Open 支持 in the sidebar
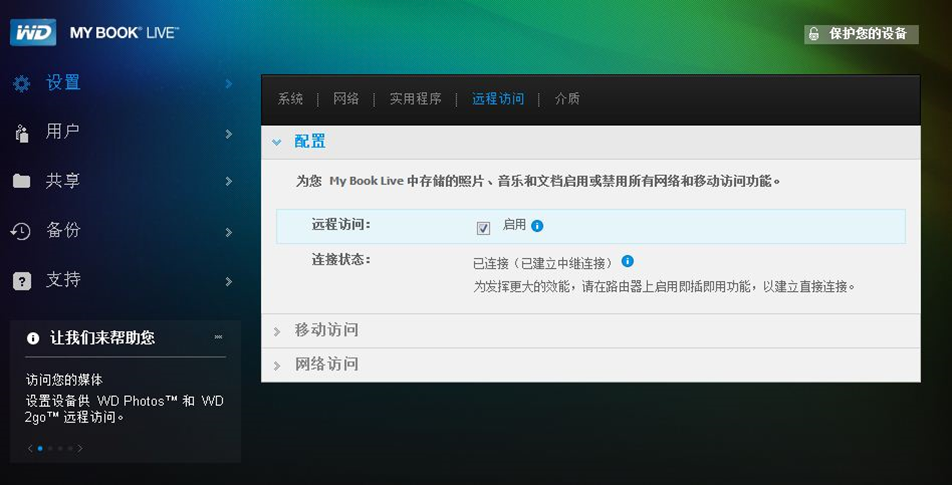The height and width of the screenshot is (485, 952). tap(63, 279)
